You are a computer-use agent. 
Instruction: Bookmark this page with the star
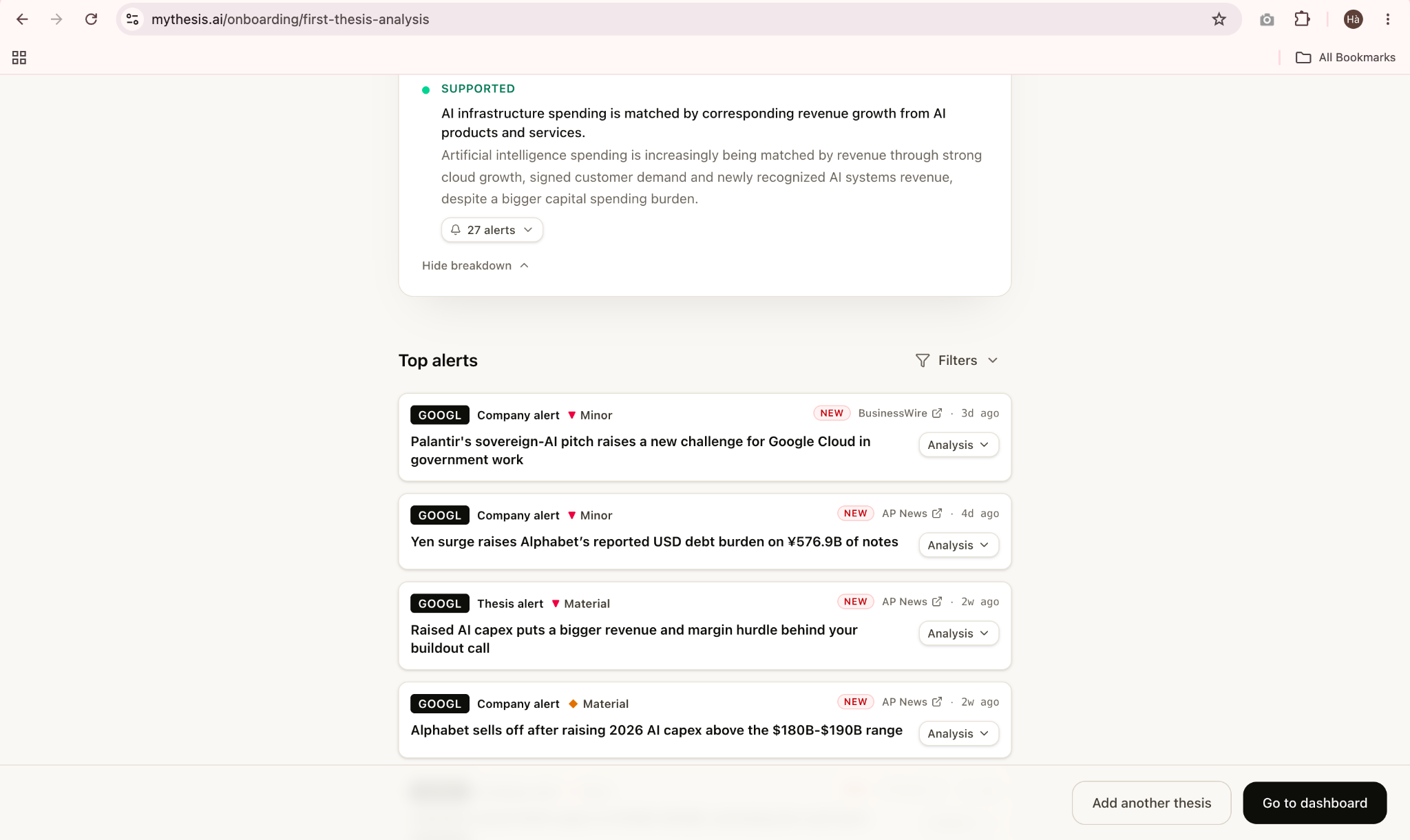1219,19
